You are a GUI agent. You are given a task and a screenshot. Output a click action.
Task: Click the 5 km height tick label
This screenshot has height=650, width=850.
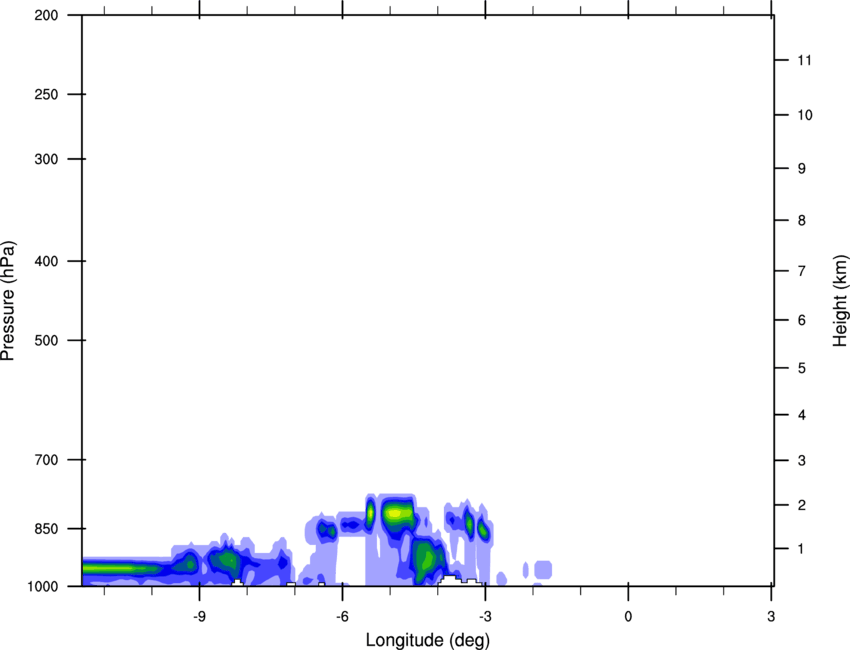coord(800,369)
